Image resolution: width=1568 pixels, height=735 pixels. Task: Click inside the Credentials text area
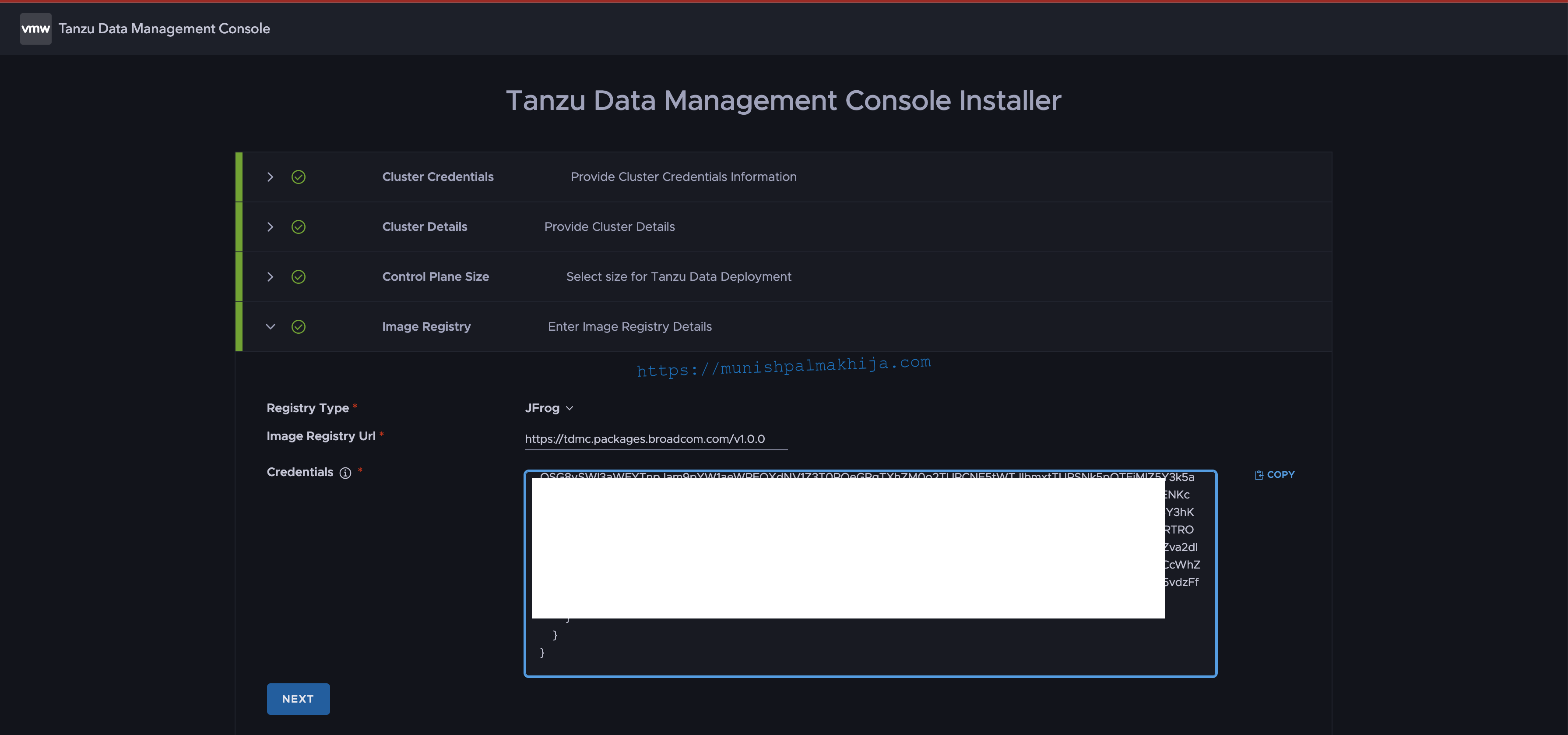[870, 573]
